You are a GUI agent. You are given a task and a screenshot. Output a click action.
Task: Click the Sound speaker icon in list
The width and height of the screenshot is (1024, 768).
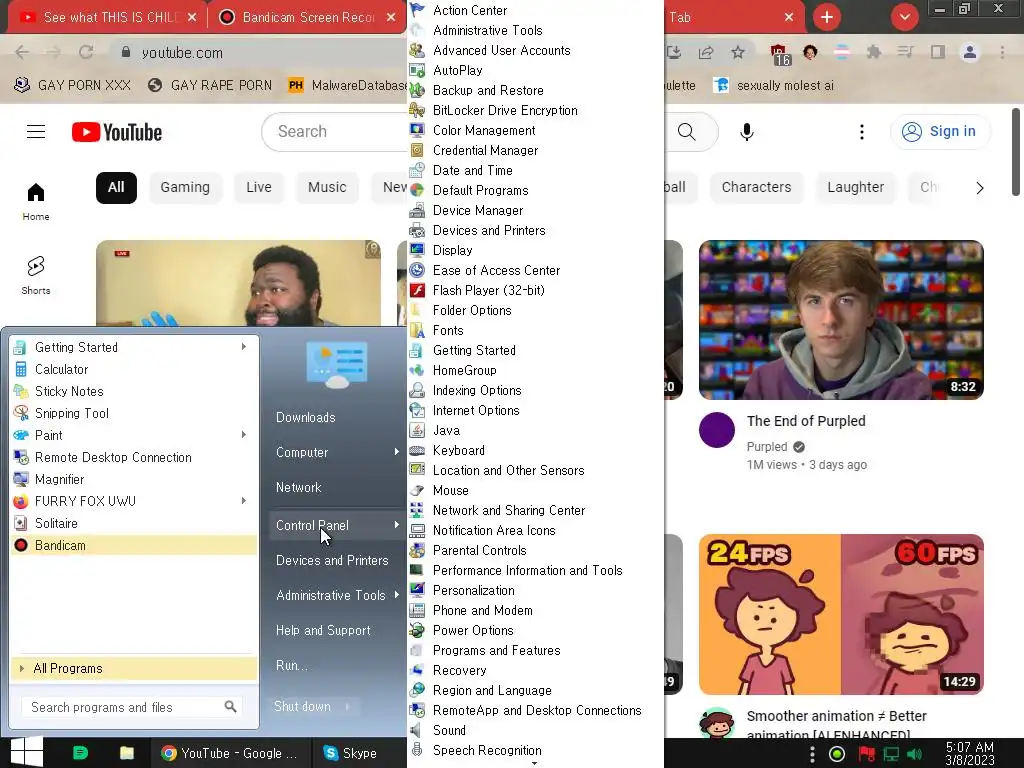coord(417,730)
